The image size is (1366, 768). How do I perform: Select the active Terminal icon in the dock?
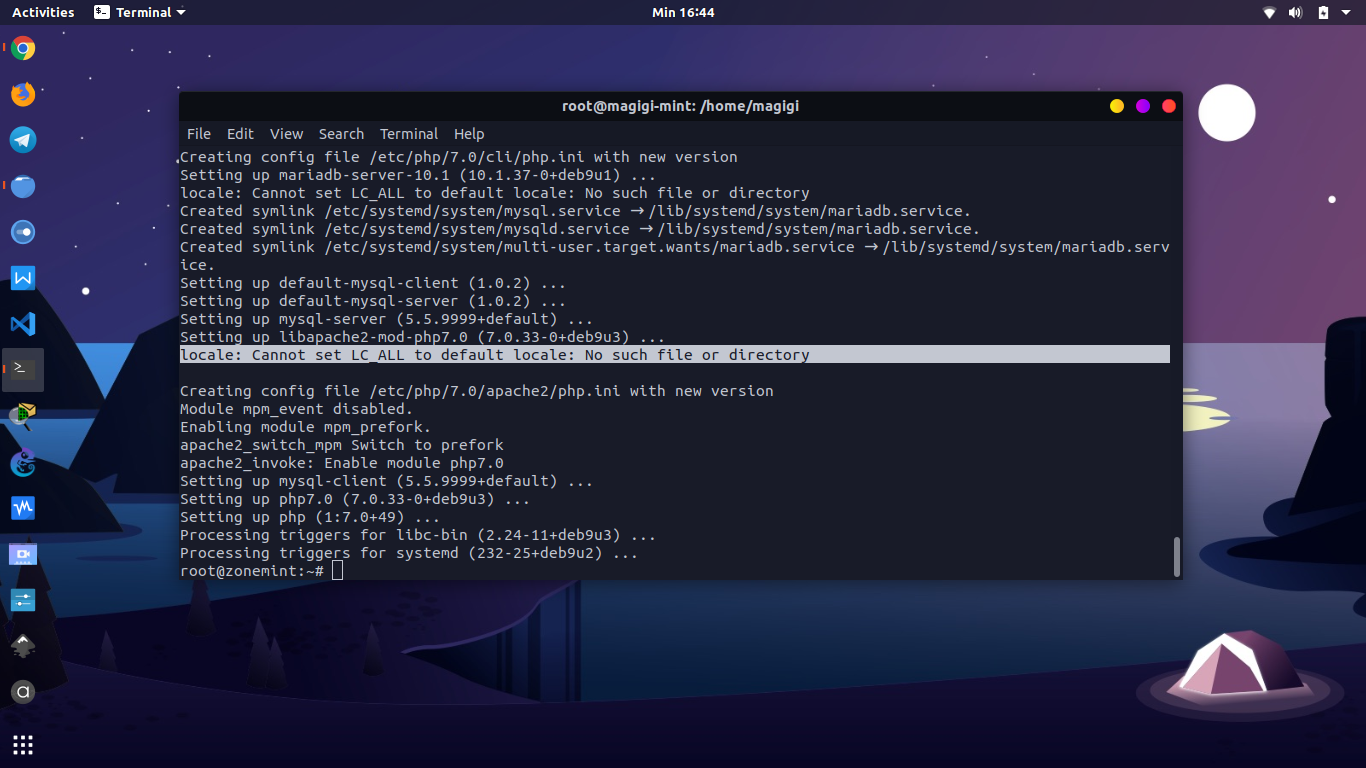point(22,370)
